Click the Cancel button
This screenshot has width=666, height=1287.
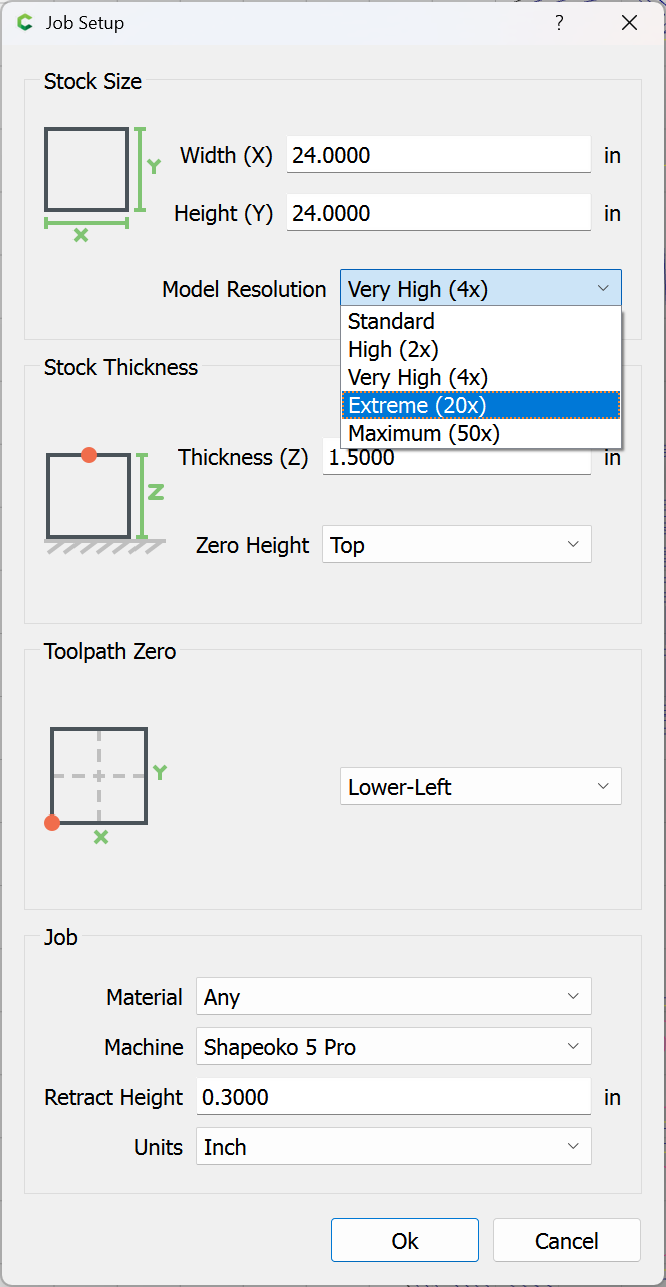point(566,1241)
